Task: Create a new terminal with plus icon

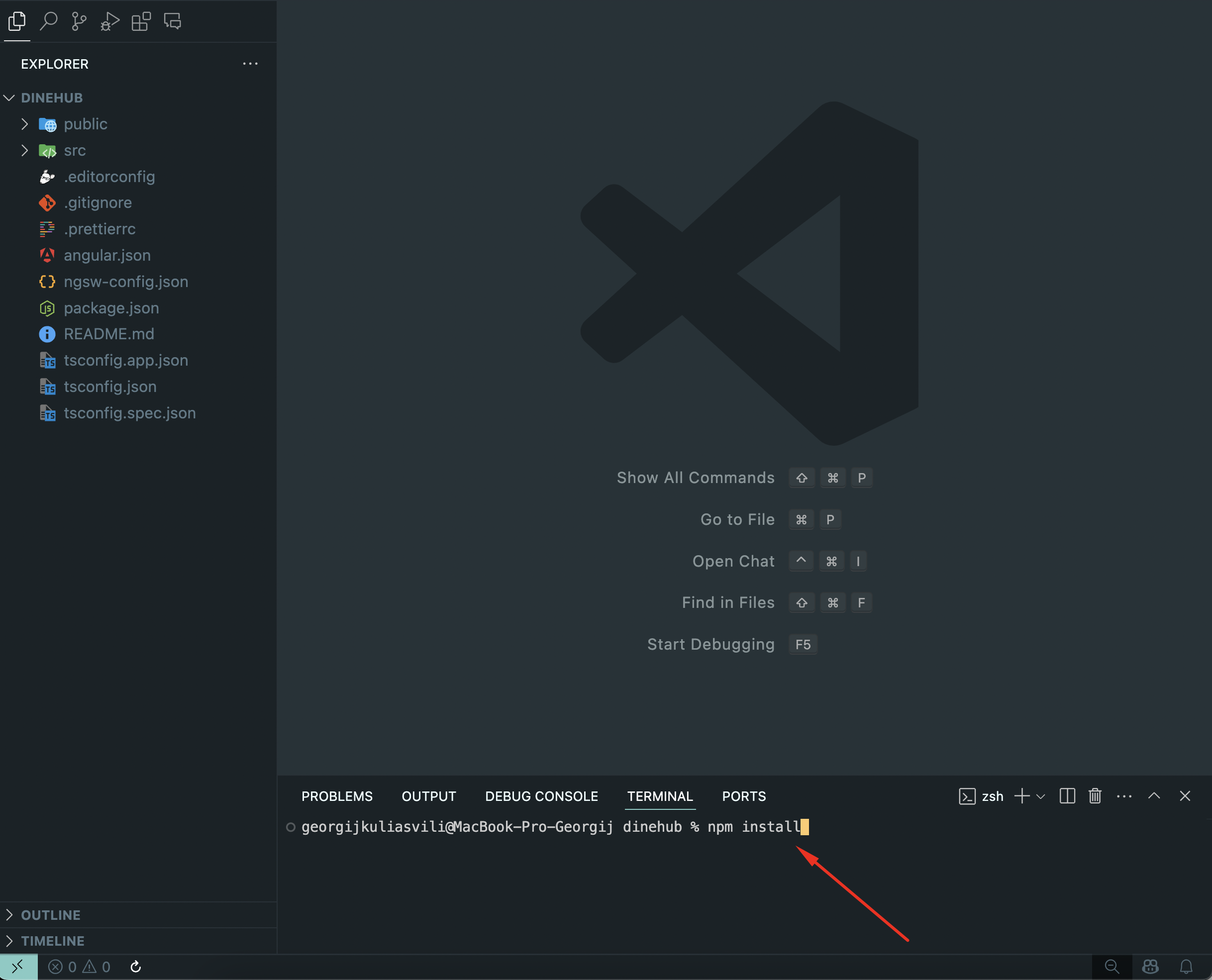Action: [1022, 796]
